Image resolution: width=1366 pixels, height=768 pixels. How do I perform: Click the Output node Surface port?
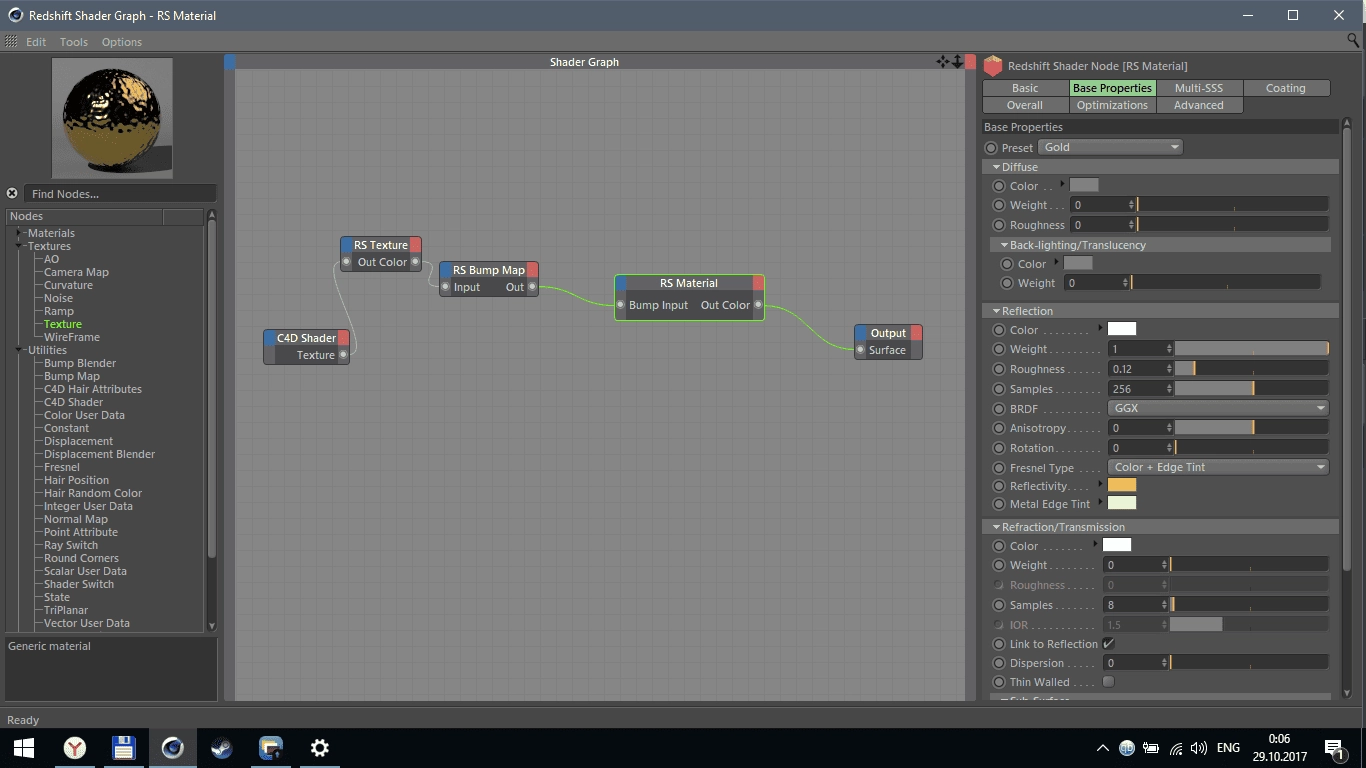tap(860, 350)
